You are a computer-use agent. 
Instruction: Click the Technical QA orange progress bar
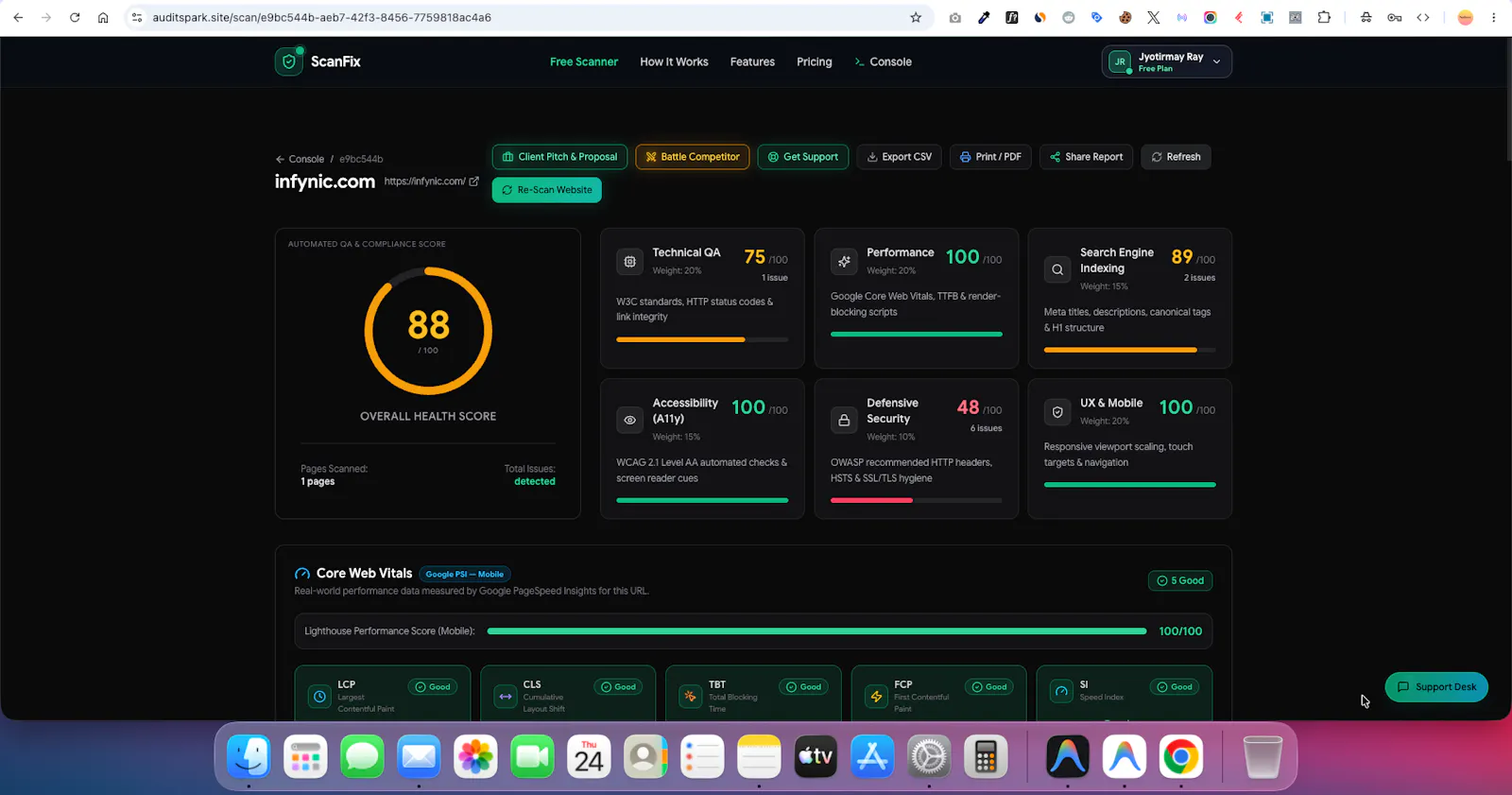pyautogui.click(x=702, y=339)
